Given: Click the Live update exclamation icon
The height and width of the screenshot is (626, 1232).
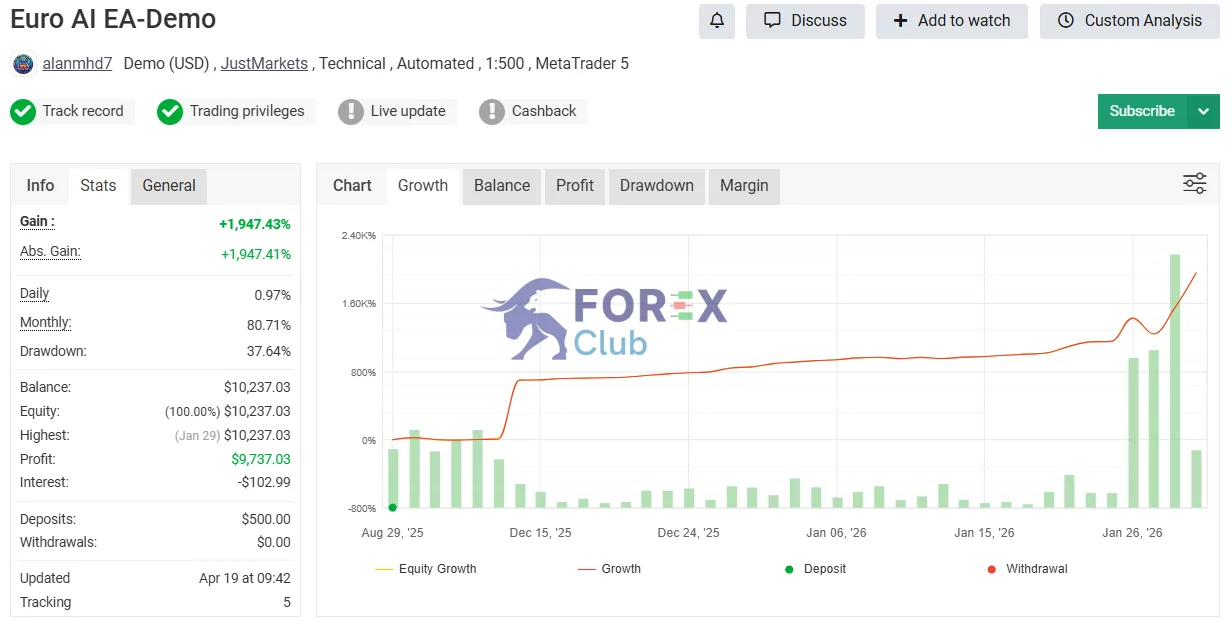Looking at the screenshot, I should pos(351,112).
